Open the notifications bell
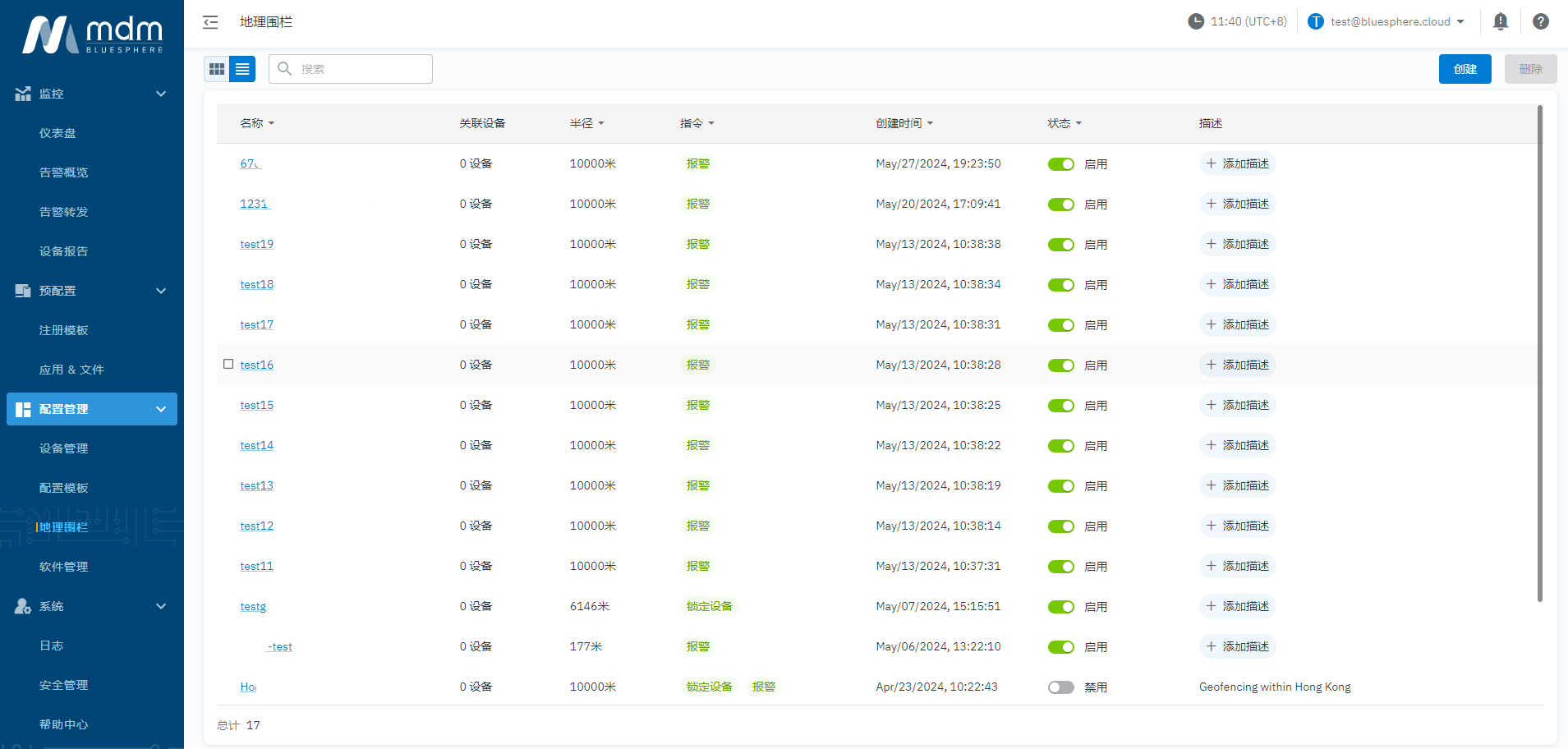The height and width of the screenshot is (749, 1568). 1500,22
